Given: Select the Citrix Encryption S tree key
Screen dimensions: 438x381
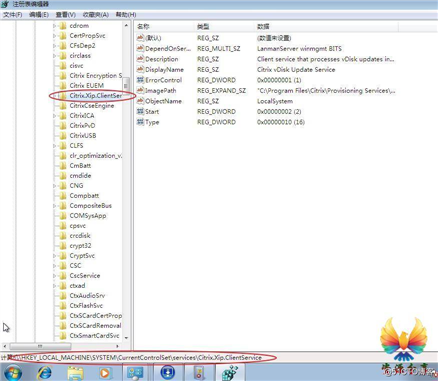Looking at the screenshot, I should 96,76.
